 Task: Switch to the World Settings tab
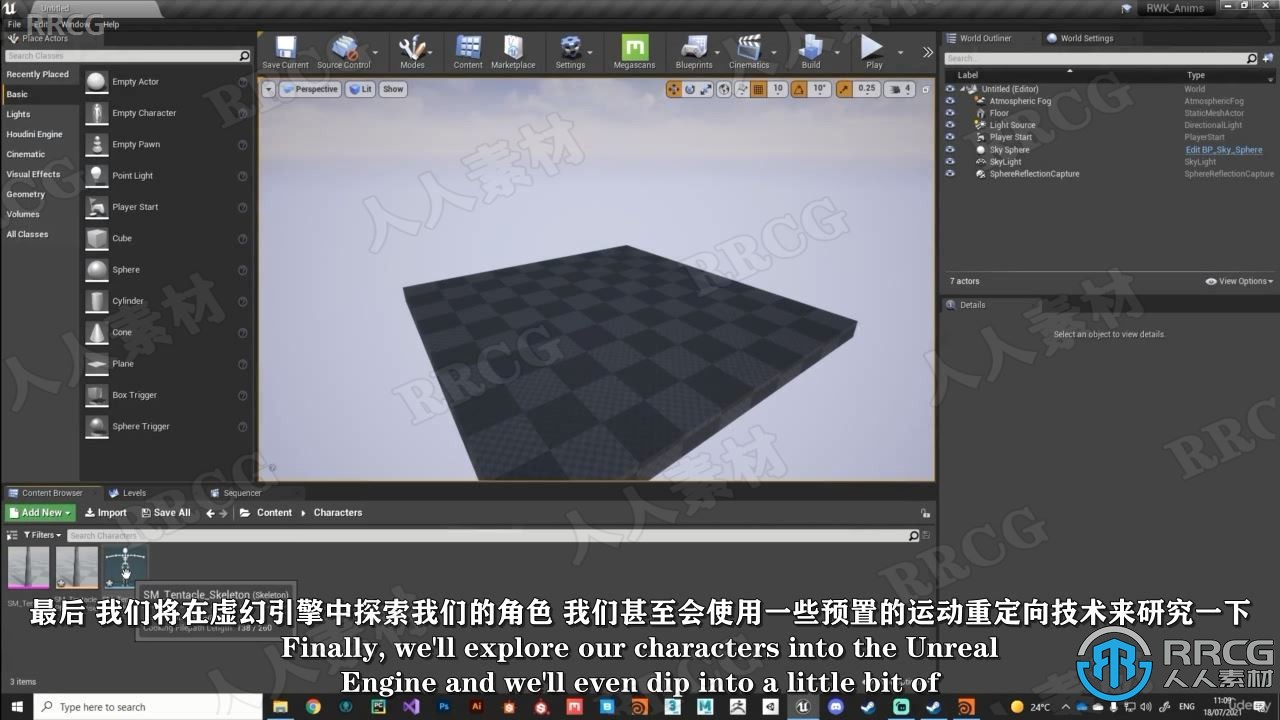[x=1086, y=38]
